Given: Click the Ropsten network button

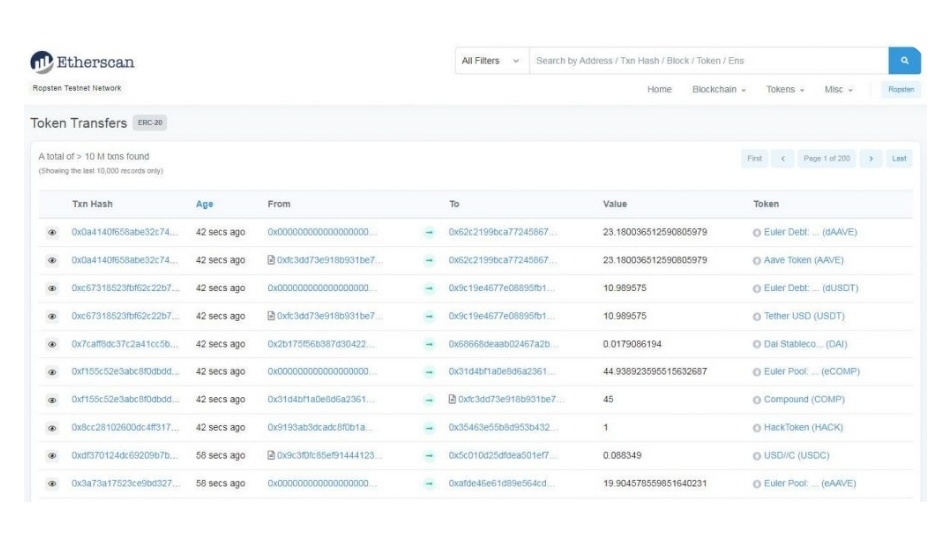Looking at the screenshot, I should 901,89.
